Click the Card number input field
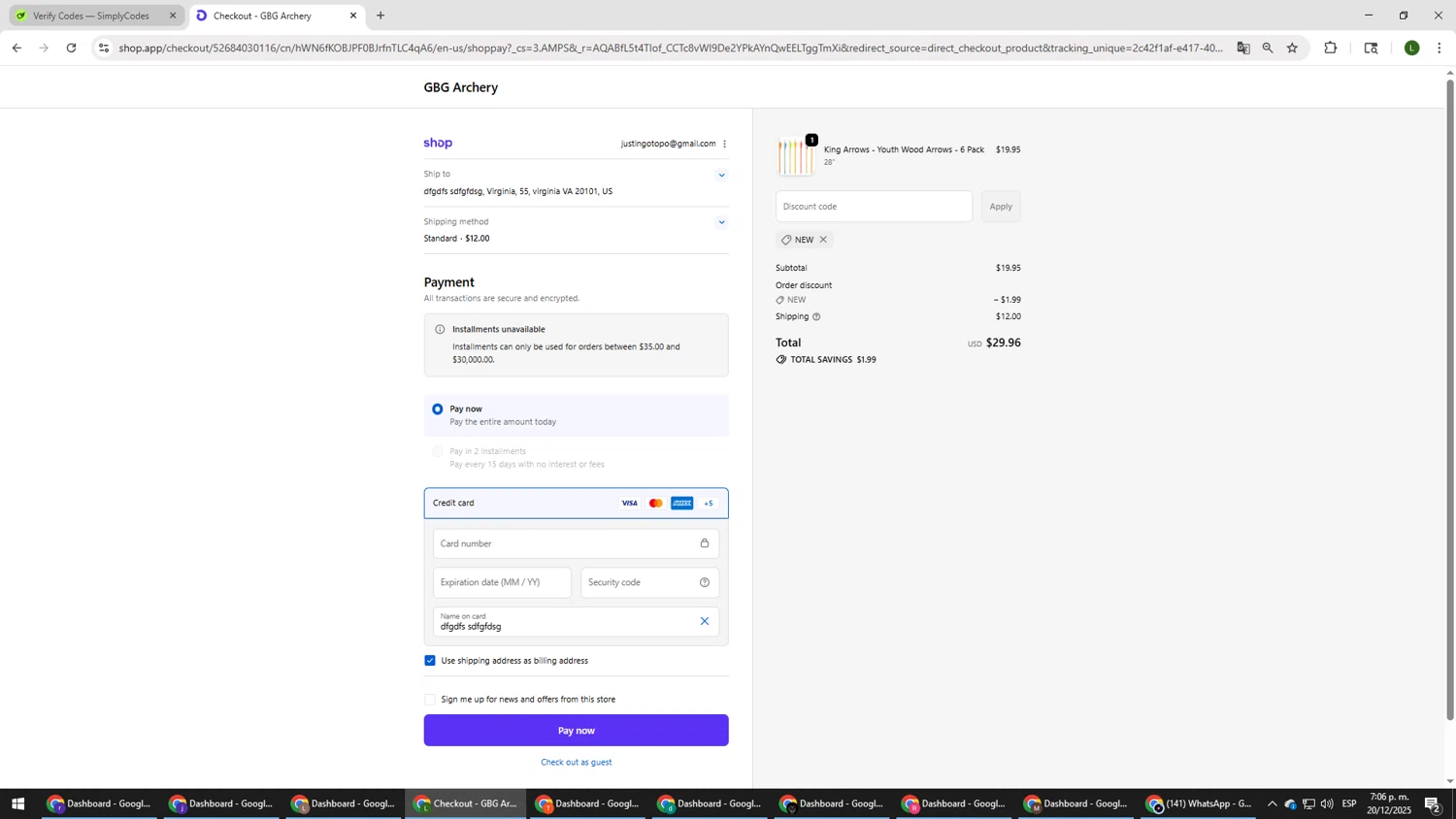This screenshot has width=1456, height=819. [x=577, y=543]
